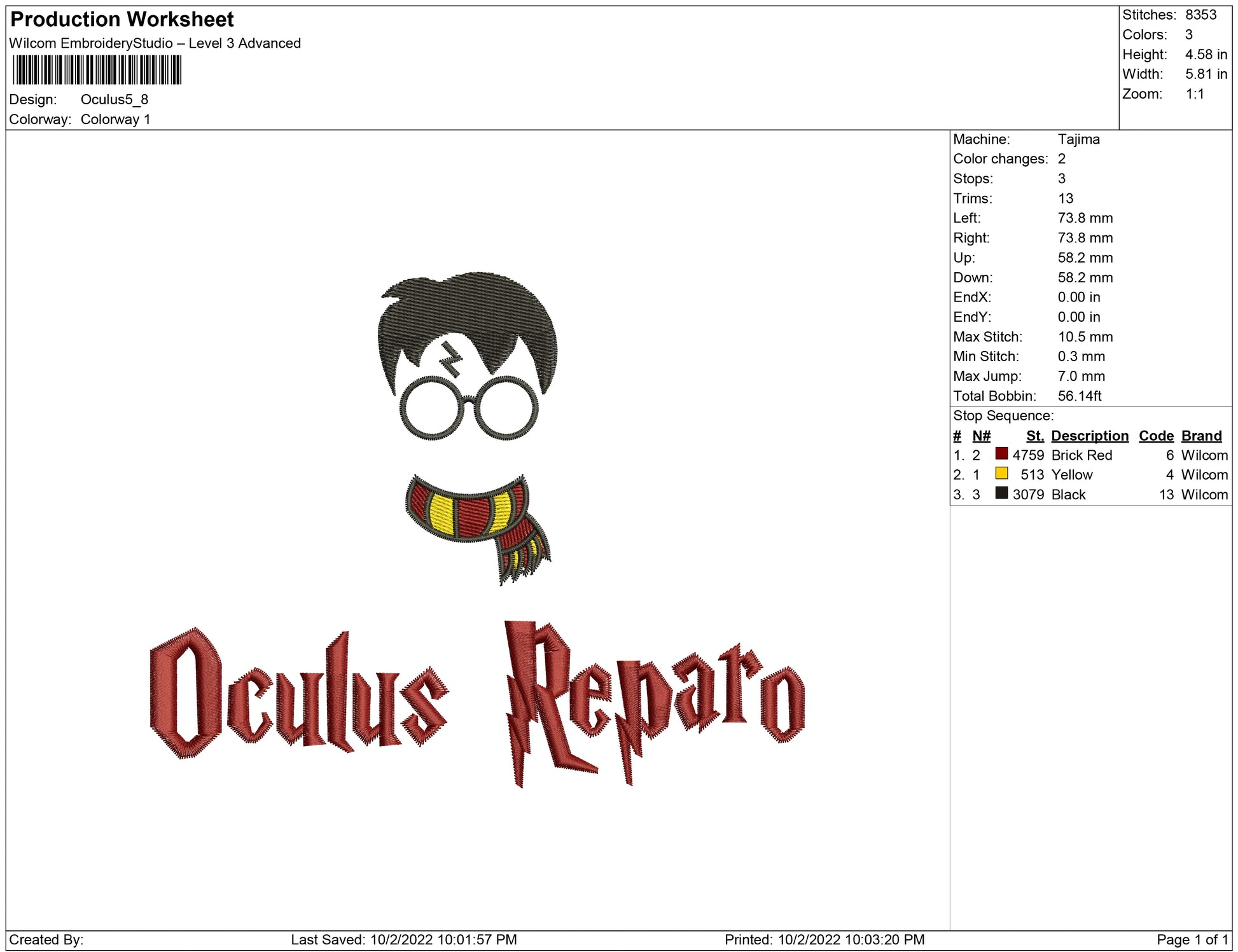Click the Black thread color swatch
Screen dimensions: 1238x952
(1001, 493)
